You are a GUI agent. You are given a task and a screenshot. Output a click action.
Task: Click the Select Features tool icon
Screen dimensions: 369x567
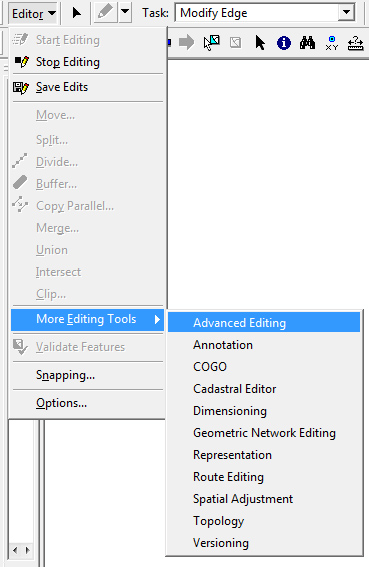pyautogui.click(x=212, y=43)
